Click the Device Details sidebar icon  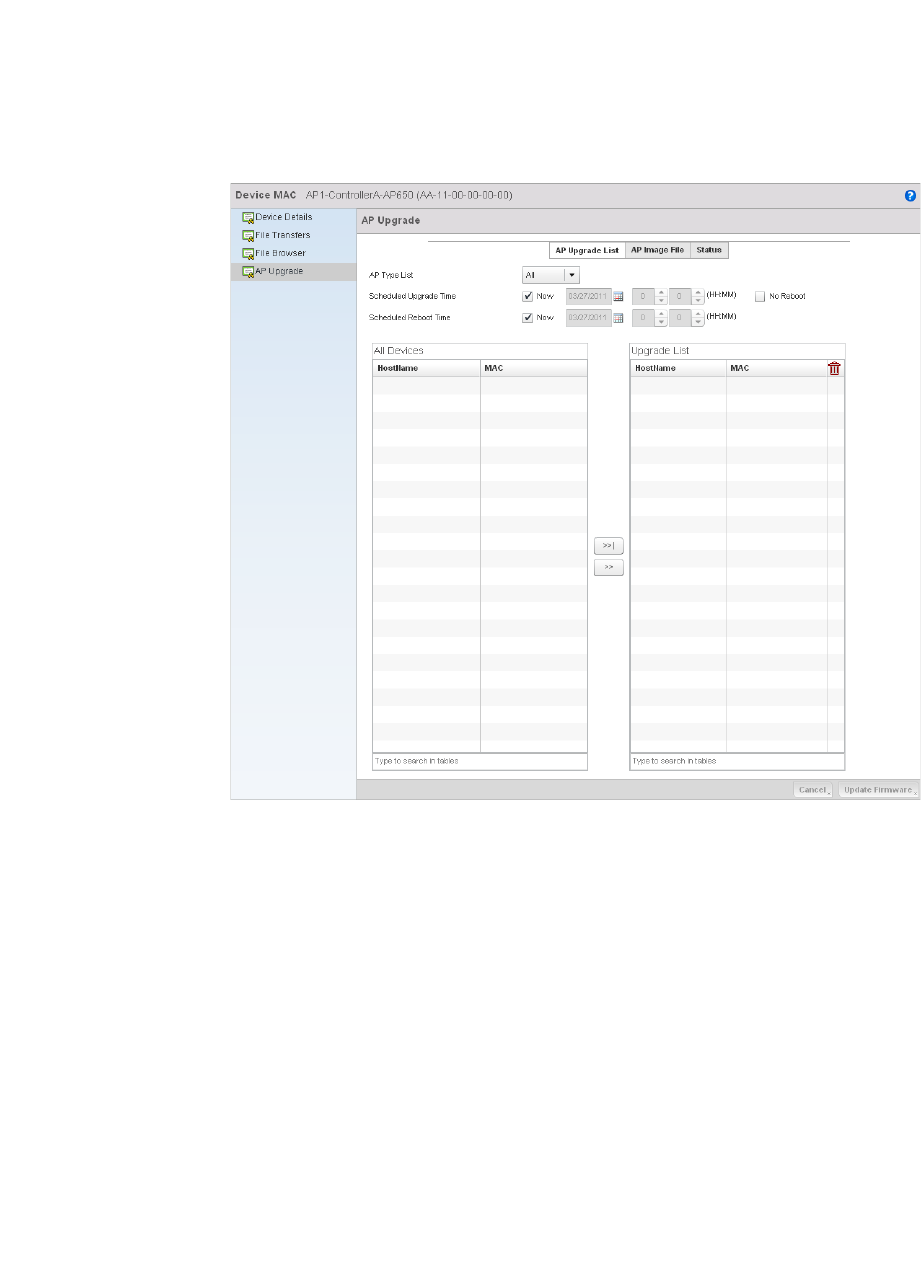[x=248, y=217]
